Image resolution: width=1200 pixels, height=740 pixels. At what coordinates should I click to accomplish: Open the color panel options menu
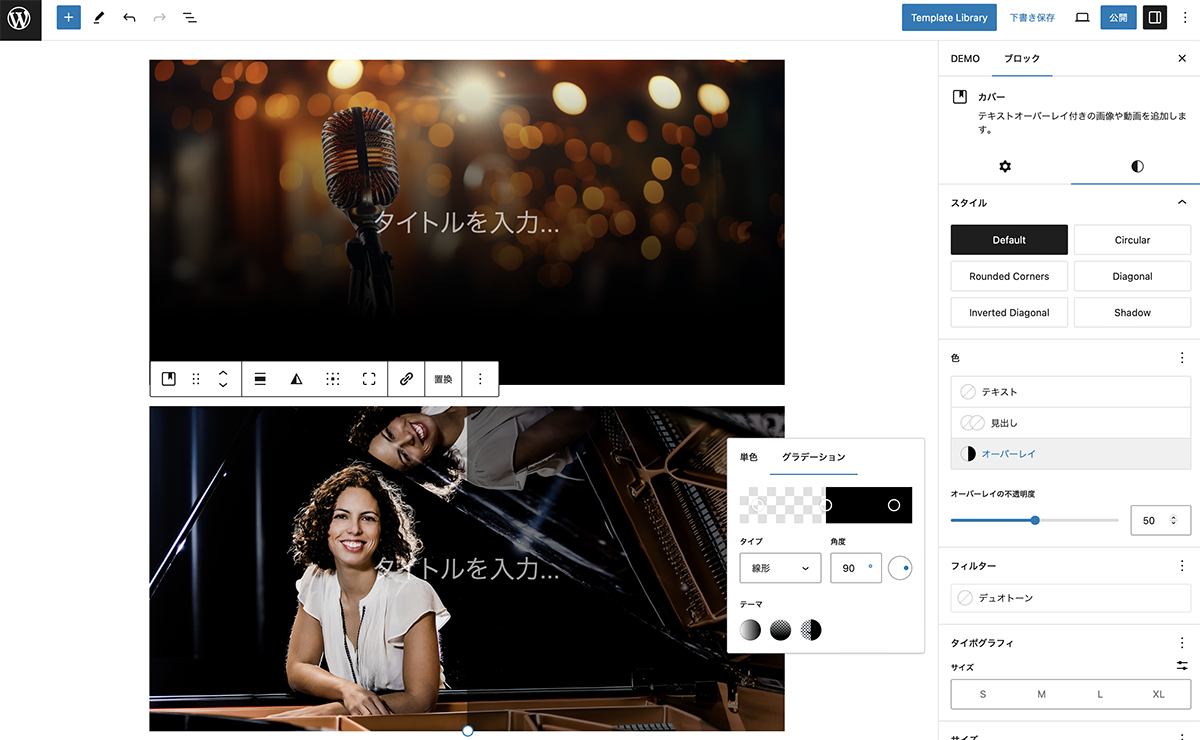click(x=1182, y=357)
